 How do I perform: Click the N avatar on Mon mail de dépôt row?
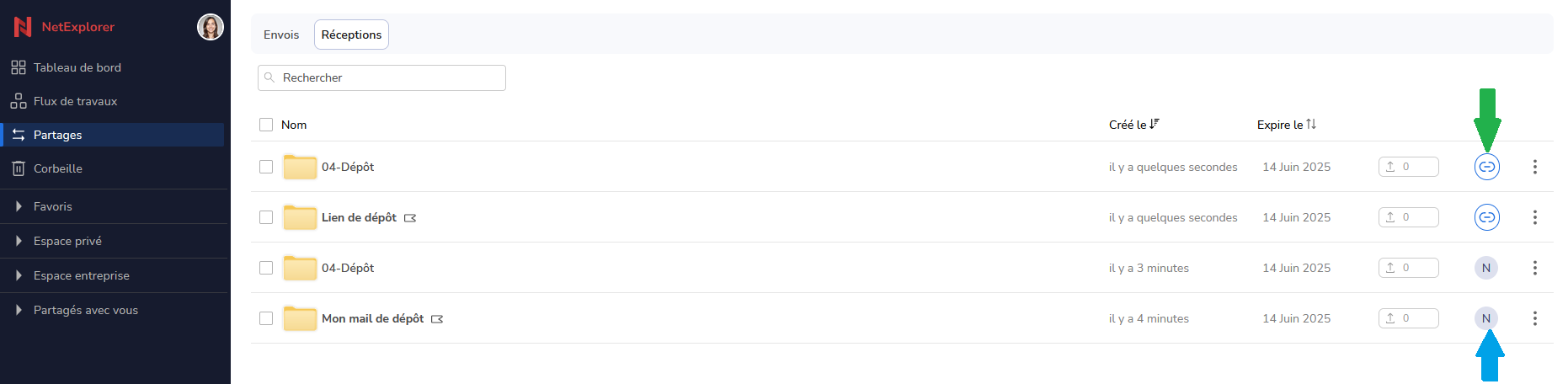pyautogui.click(x=1486, y=318)
